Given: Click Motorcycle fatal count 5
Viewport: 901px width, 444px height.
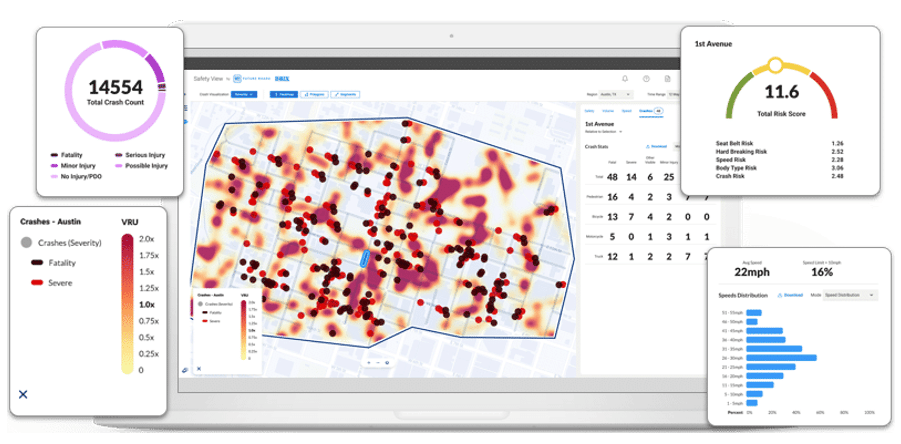Looking at the screenshot, I should pyautogui.click(x=612, y=237).
